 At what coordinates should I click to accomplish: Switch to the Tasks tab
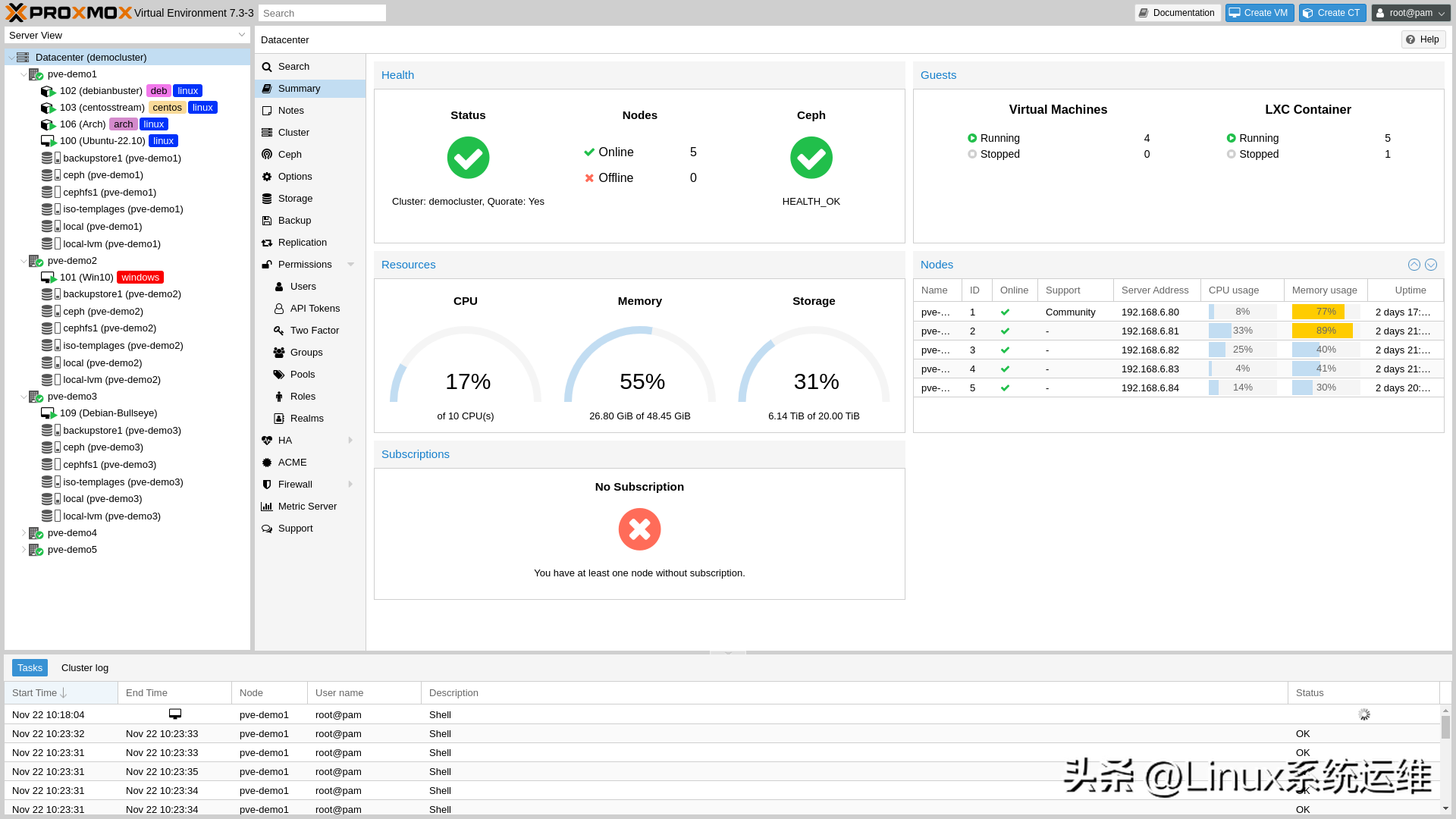click(30, 668)
